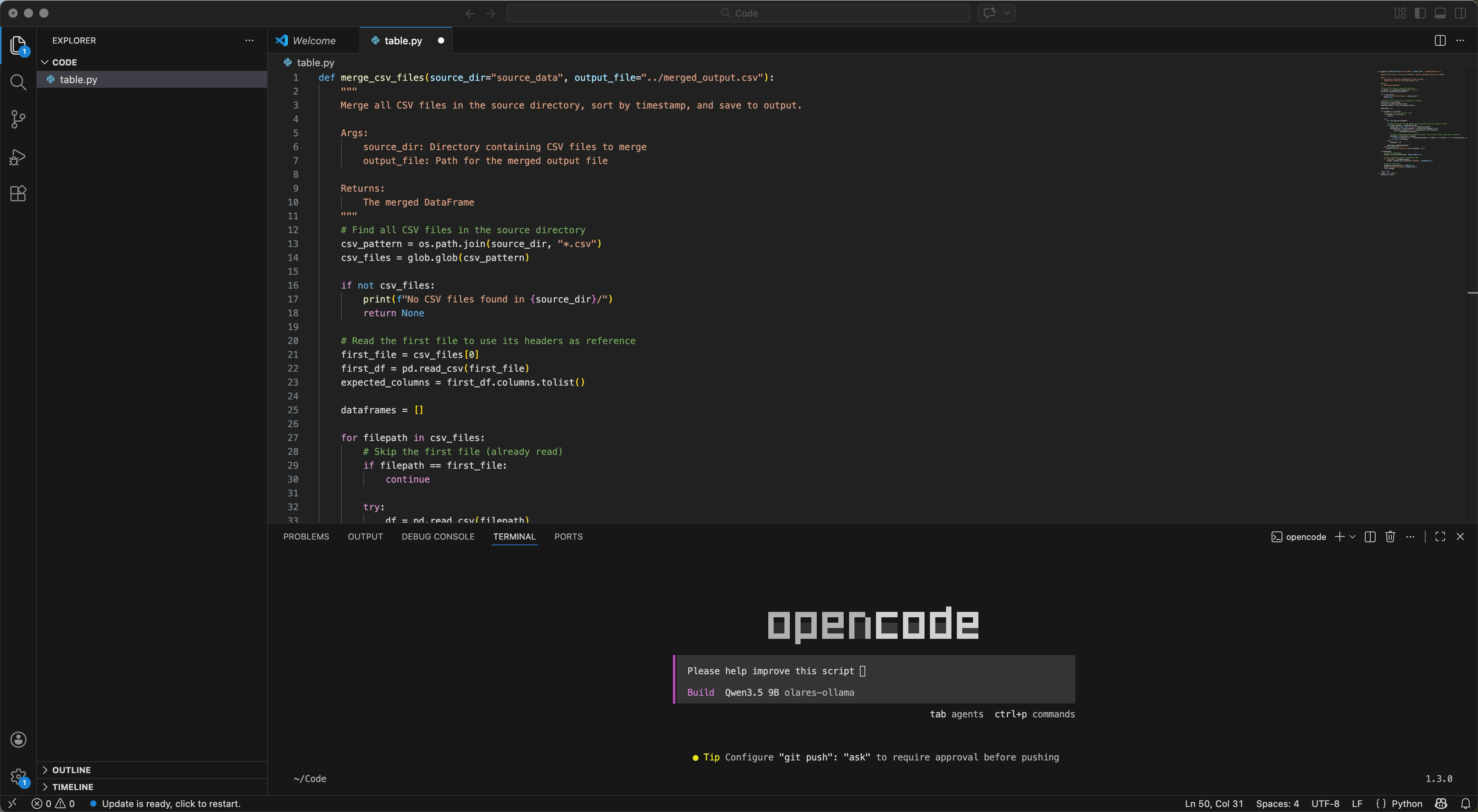Open the Accounts icon in the sidebar

pos(18,739)
